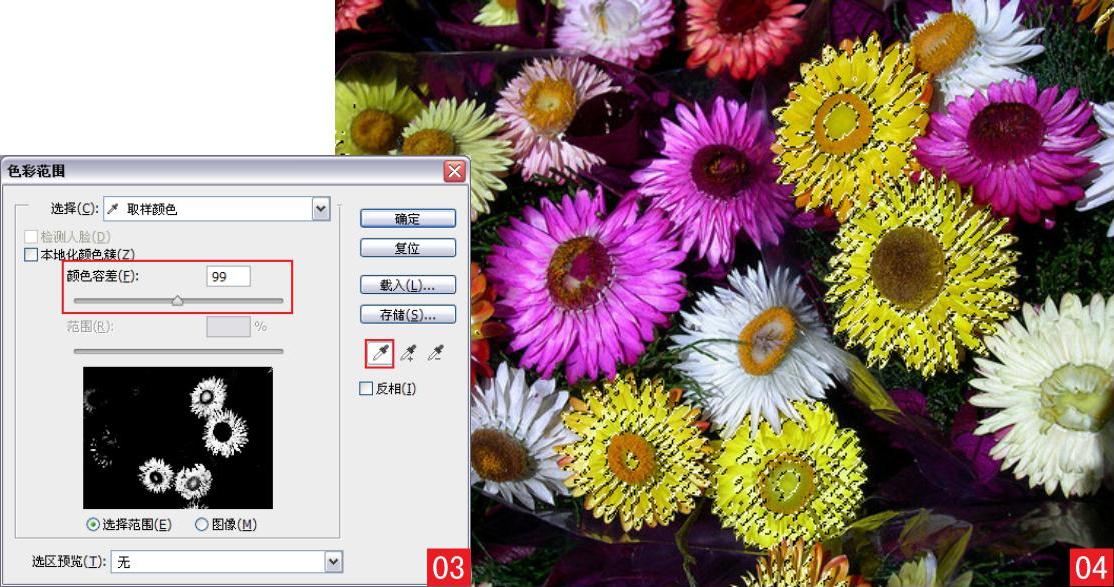Click the 选区预览 label text

pos(69,561)
